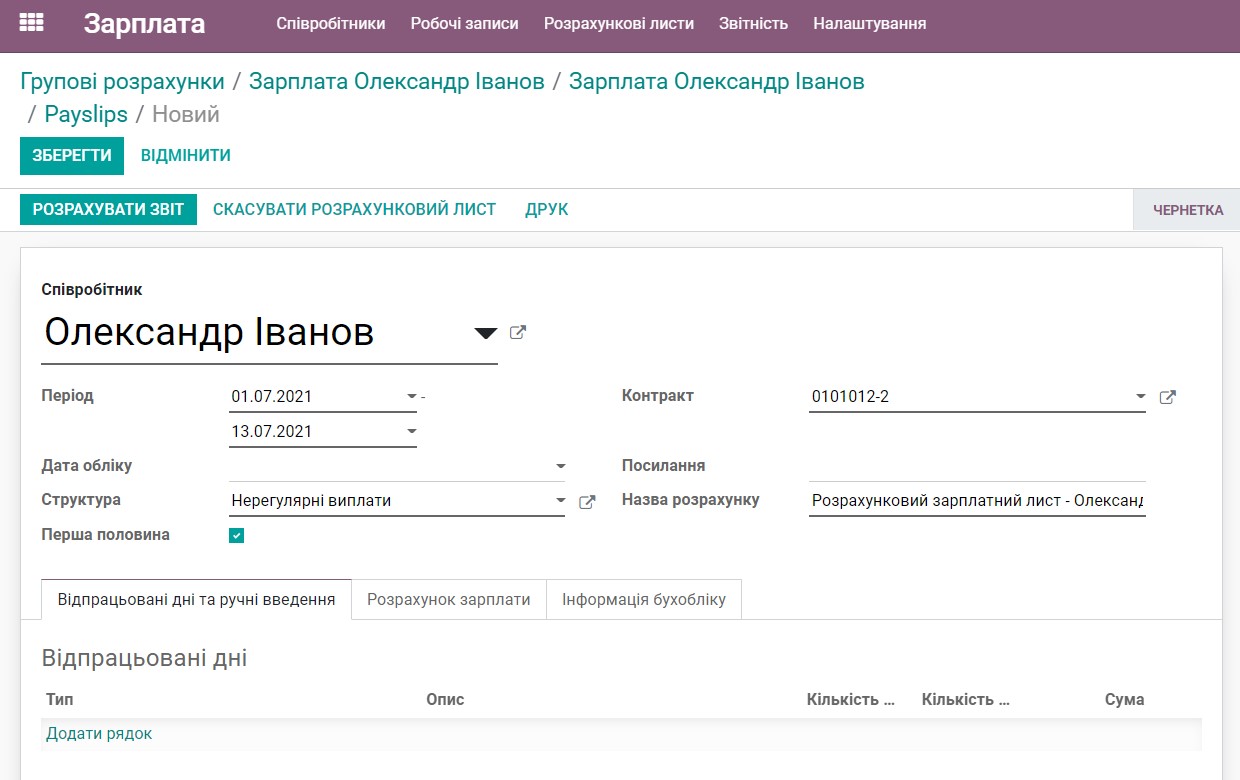
Task: Open the Олександр Іванов employee dropdown
Action: pos(485,332)
